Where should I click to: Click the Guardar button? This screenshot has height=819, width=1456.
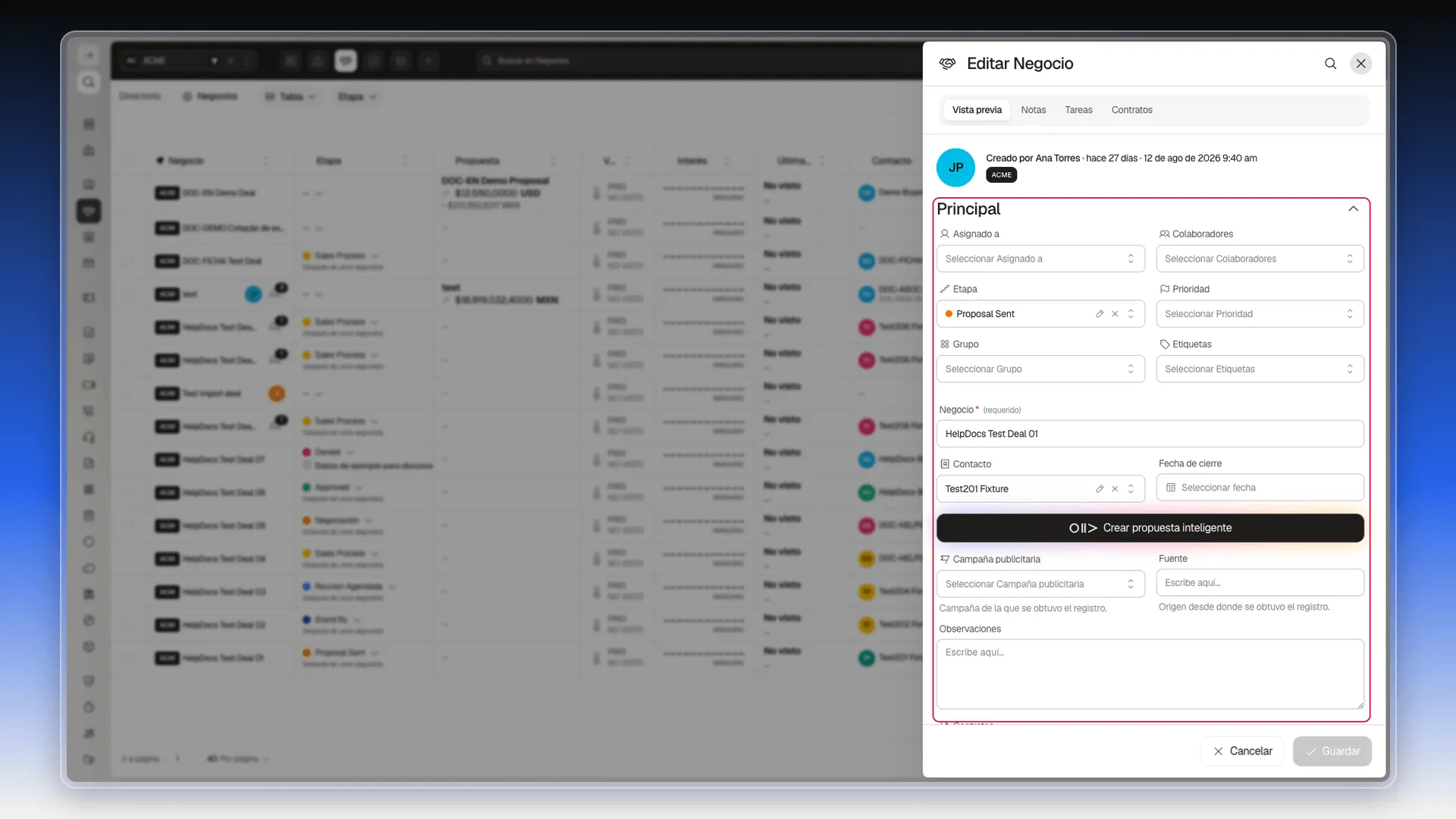pos(1332,751)
